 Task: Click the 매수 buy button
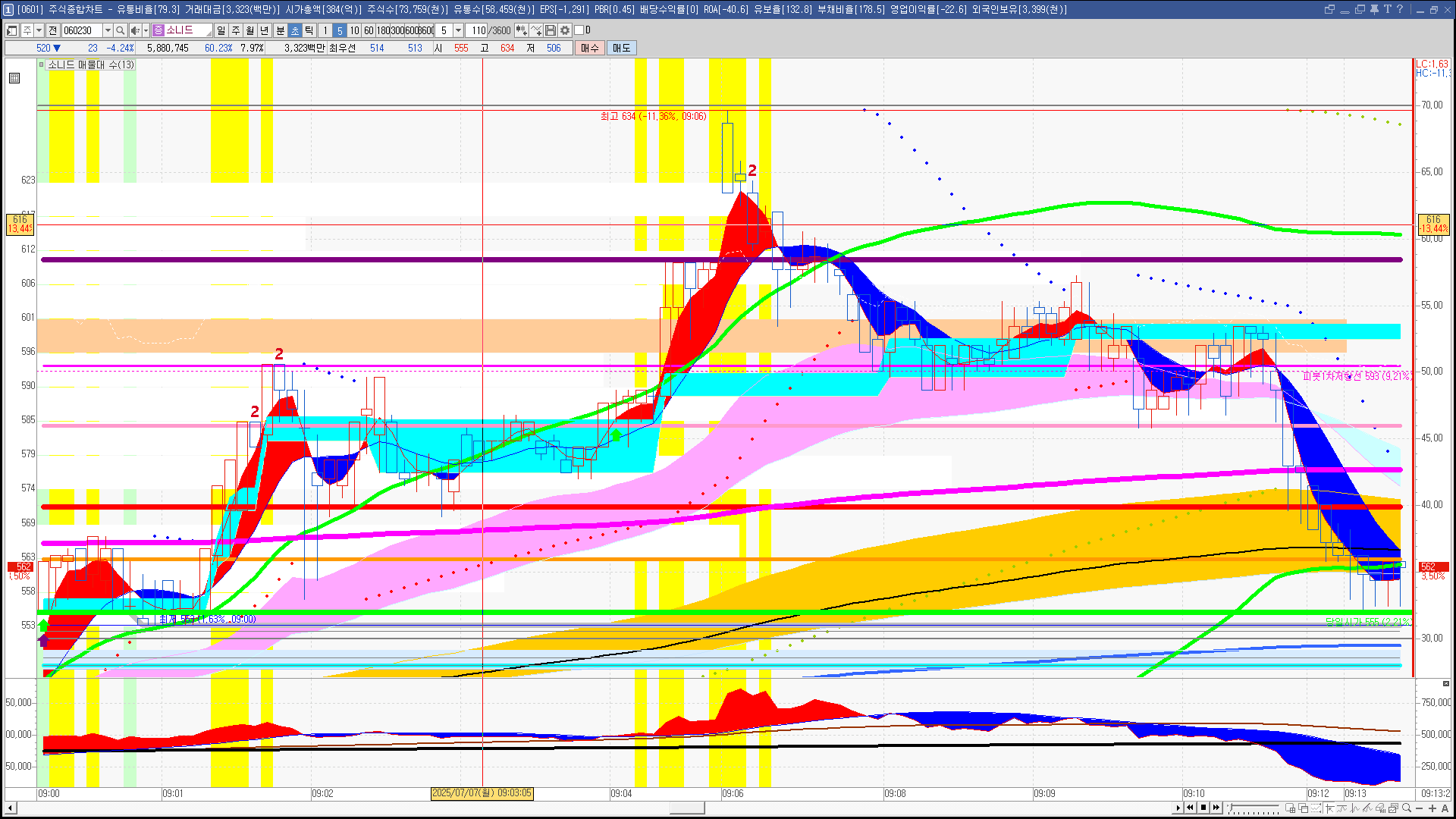[x=590, y=48]
